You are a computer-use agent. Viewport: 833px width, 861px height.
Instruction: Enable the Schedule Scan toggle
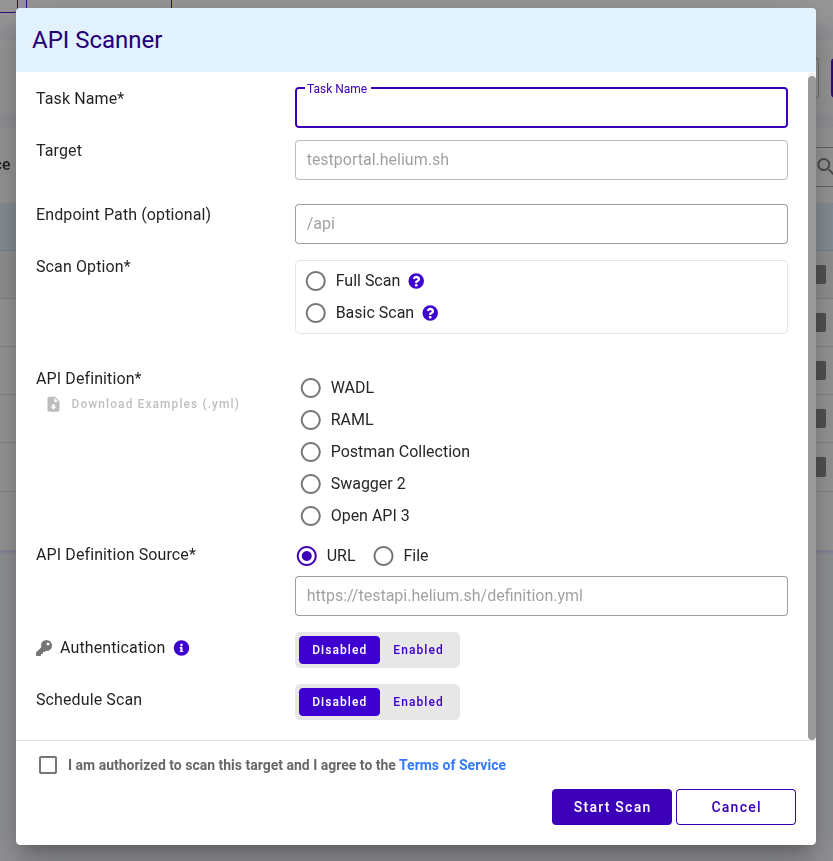click(x=417, y=701)
